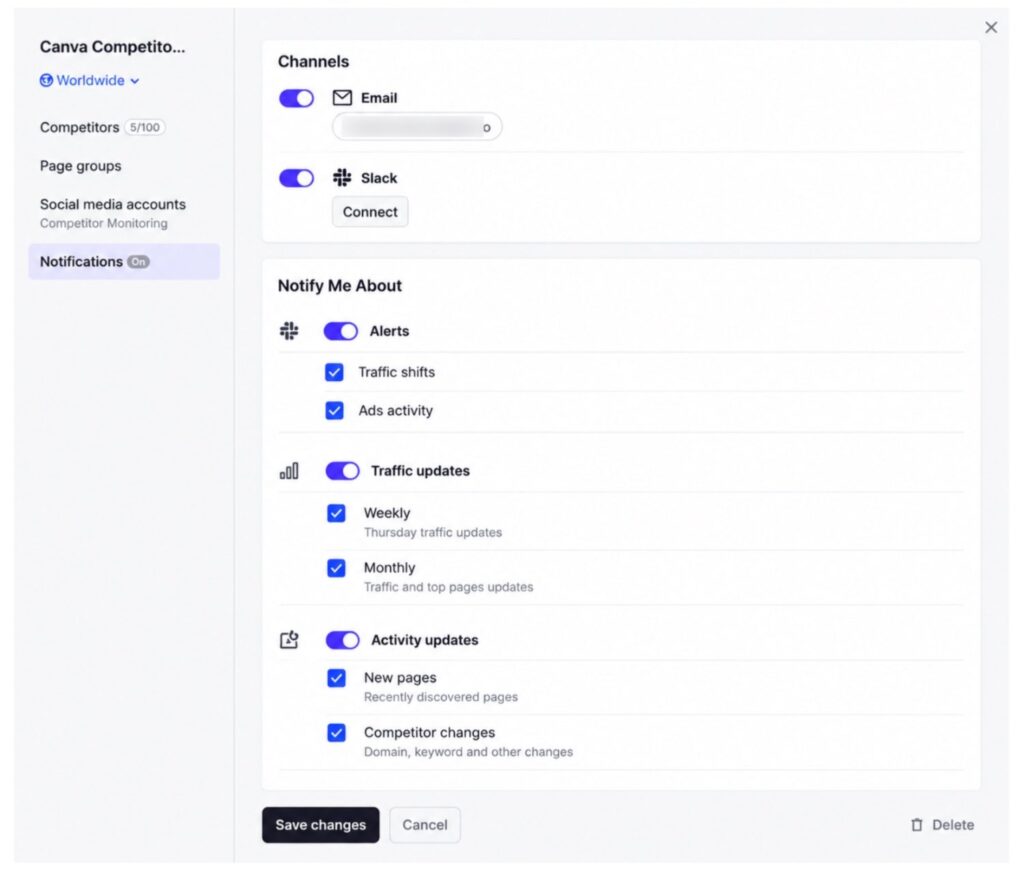Screen dimensions: 1024x872
Task: Turn off Activity updates toggle
Action: [x=342, y=640]
